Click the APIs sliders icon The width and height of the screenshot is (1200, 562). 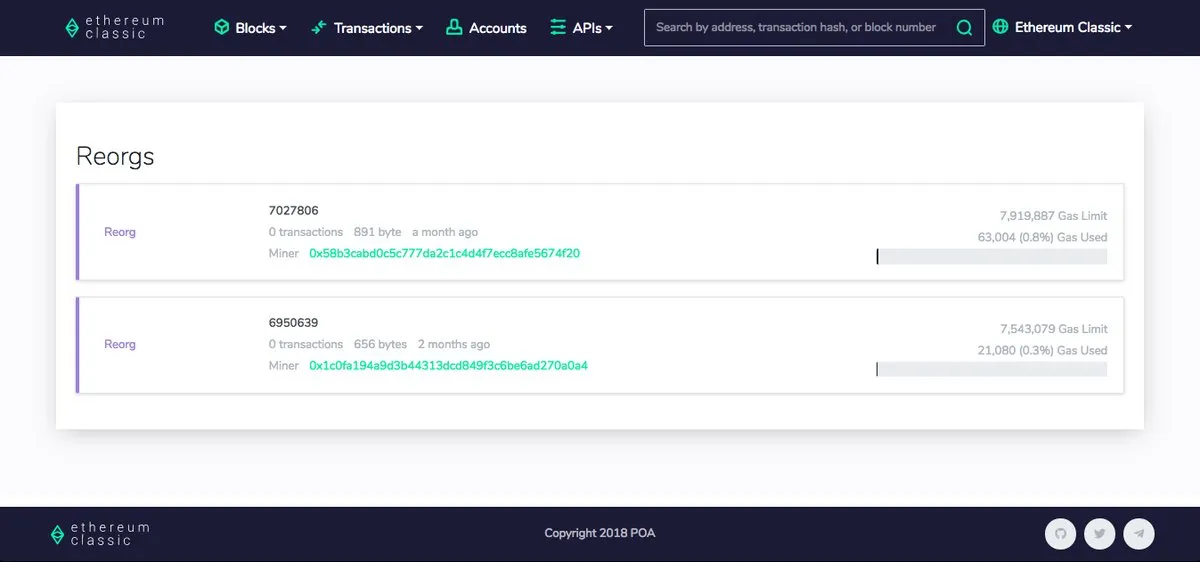tap(558, 27)
